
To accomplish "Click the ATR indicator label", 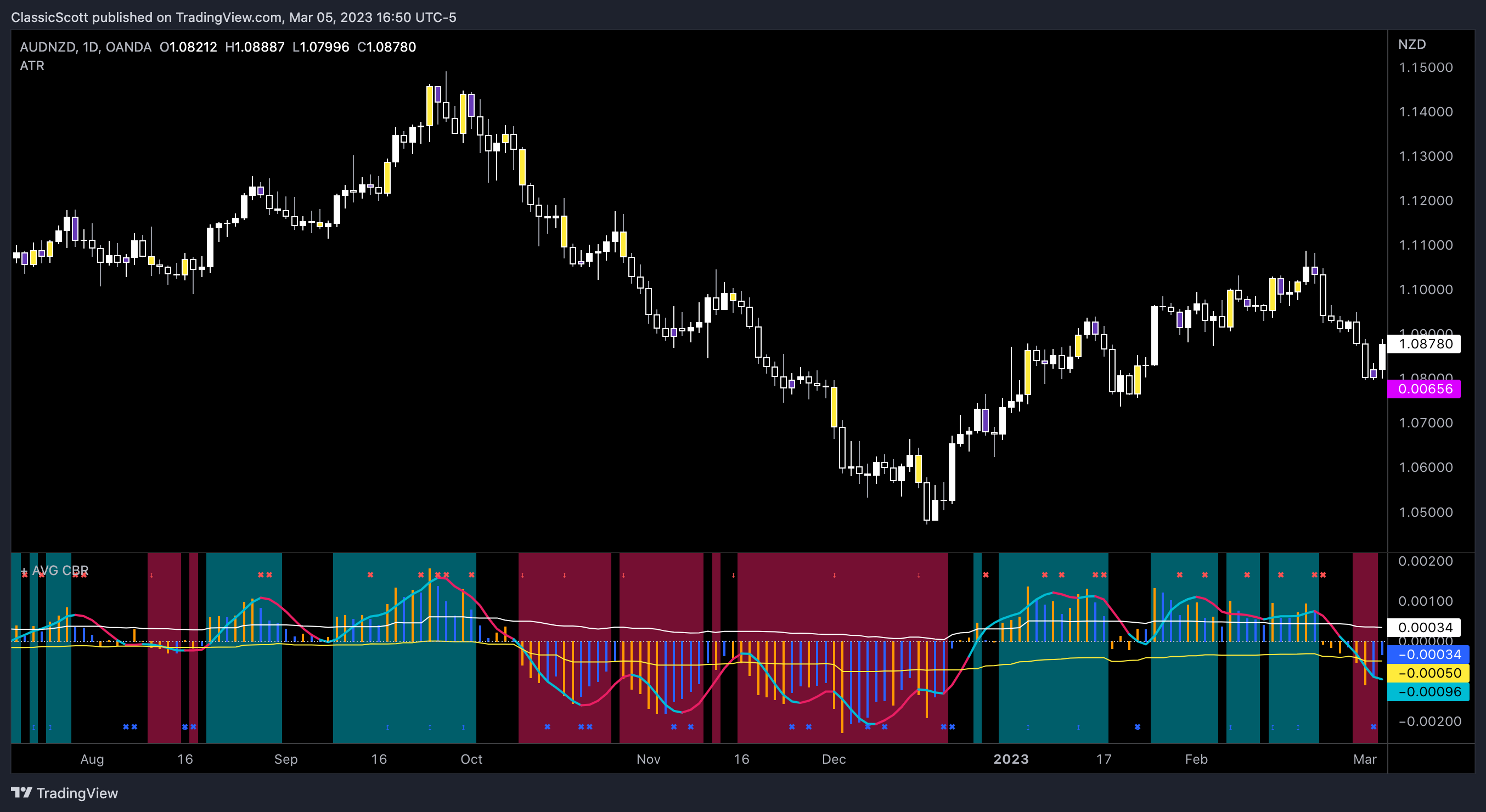I will (x=32, y=66).
